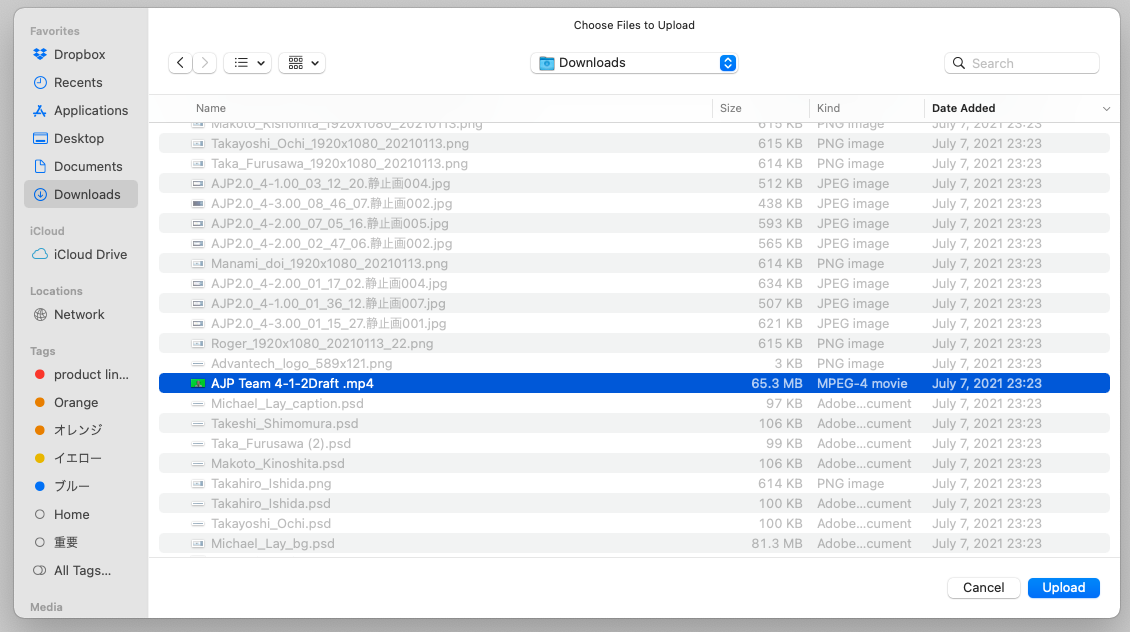Select Taka_Furusawa (2).psd

634,444
